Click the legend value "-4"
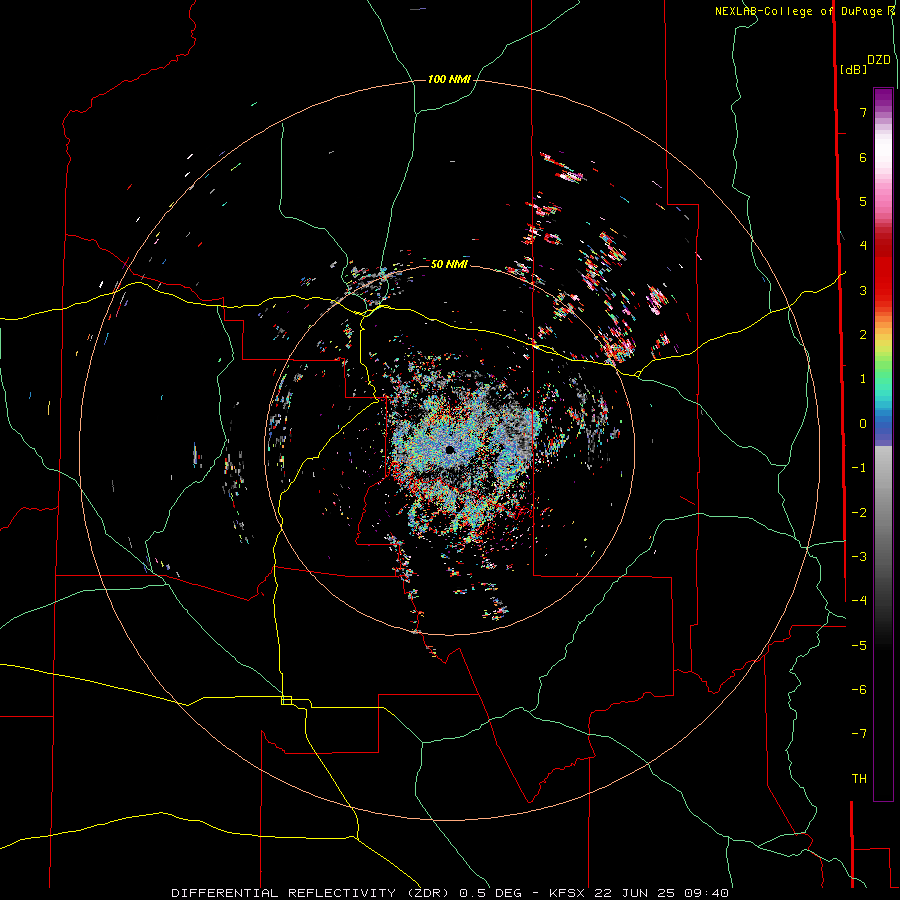 (859, 601)
